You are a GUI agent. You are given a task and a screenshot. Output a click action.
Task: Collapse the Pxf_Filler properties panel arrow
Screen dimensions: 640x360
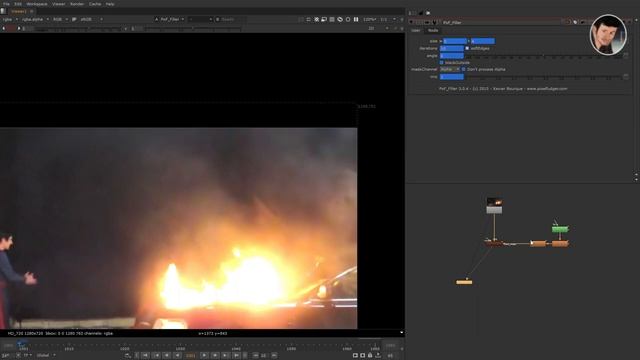coord(411,22)
